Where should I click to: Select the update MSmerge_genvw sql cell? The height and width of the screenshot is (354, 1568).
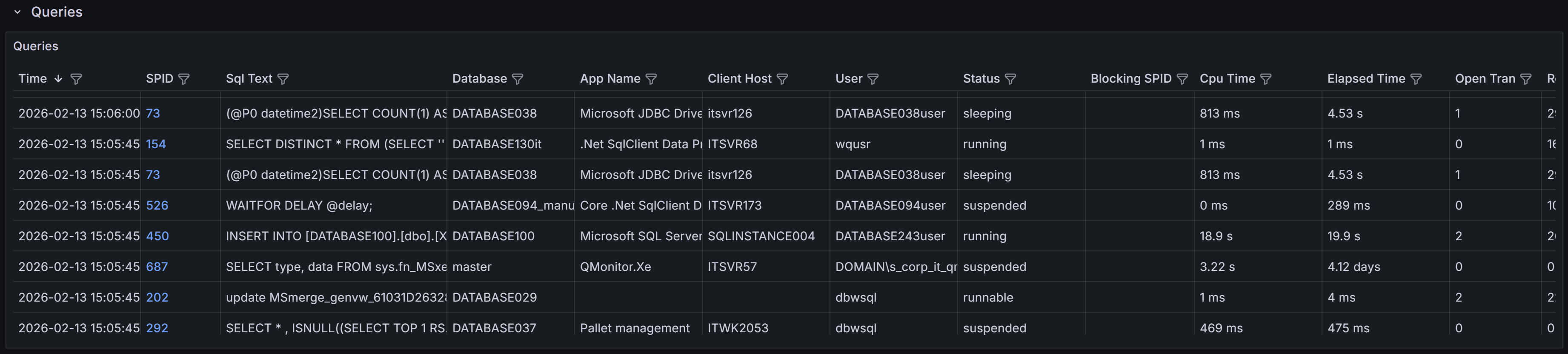click(334, 297)
